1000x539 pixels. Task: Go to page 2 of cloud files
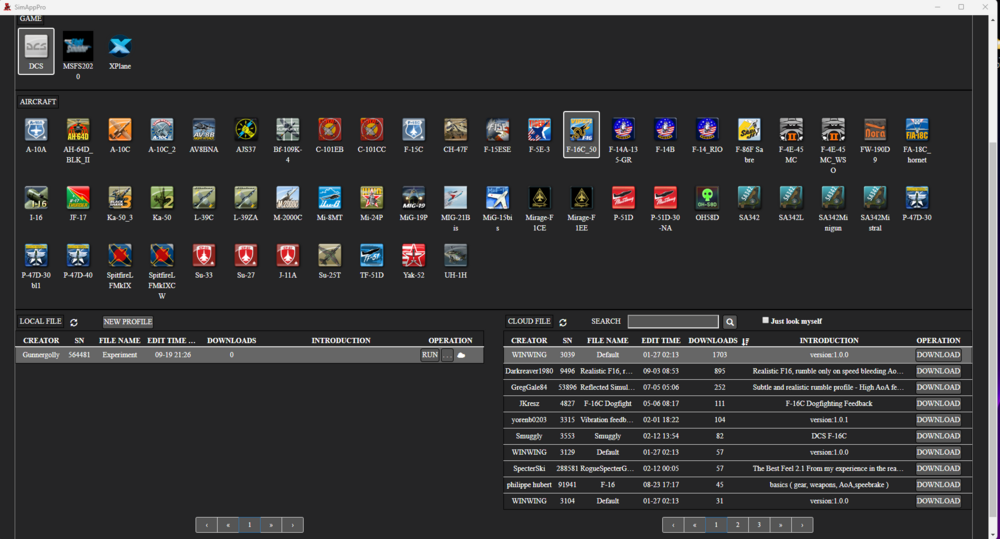[x=738, y=524]
